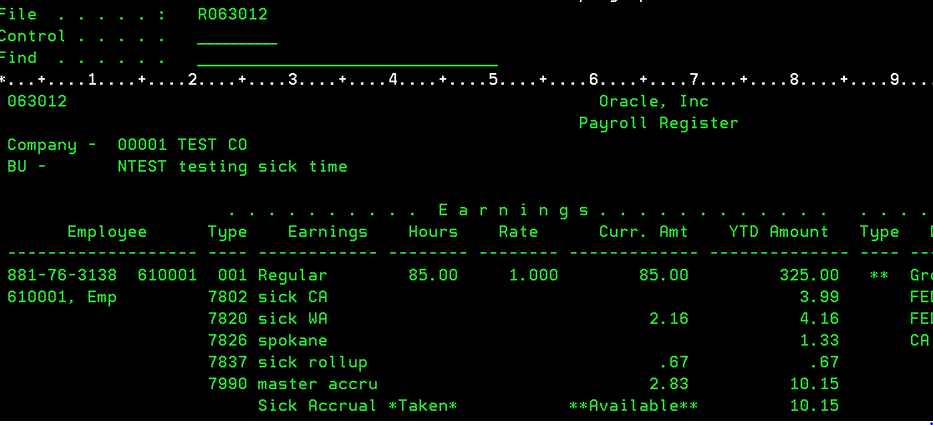Click the **Available** label
Viewport: 933px width, 425px height.
[x=633, y=406]
